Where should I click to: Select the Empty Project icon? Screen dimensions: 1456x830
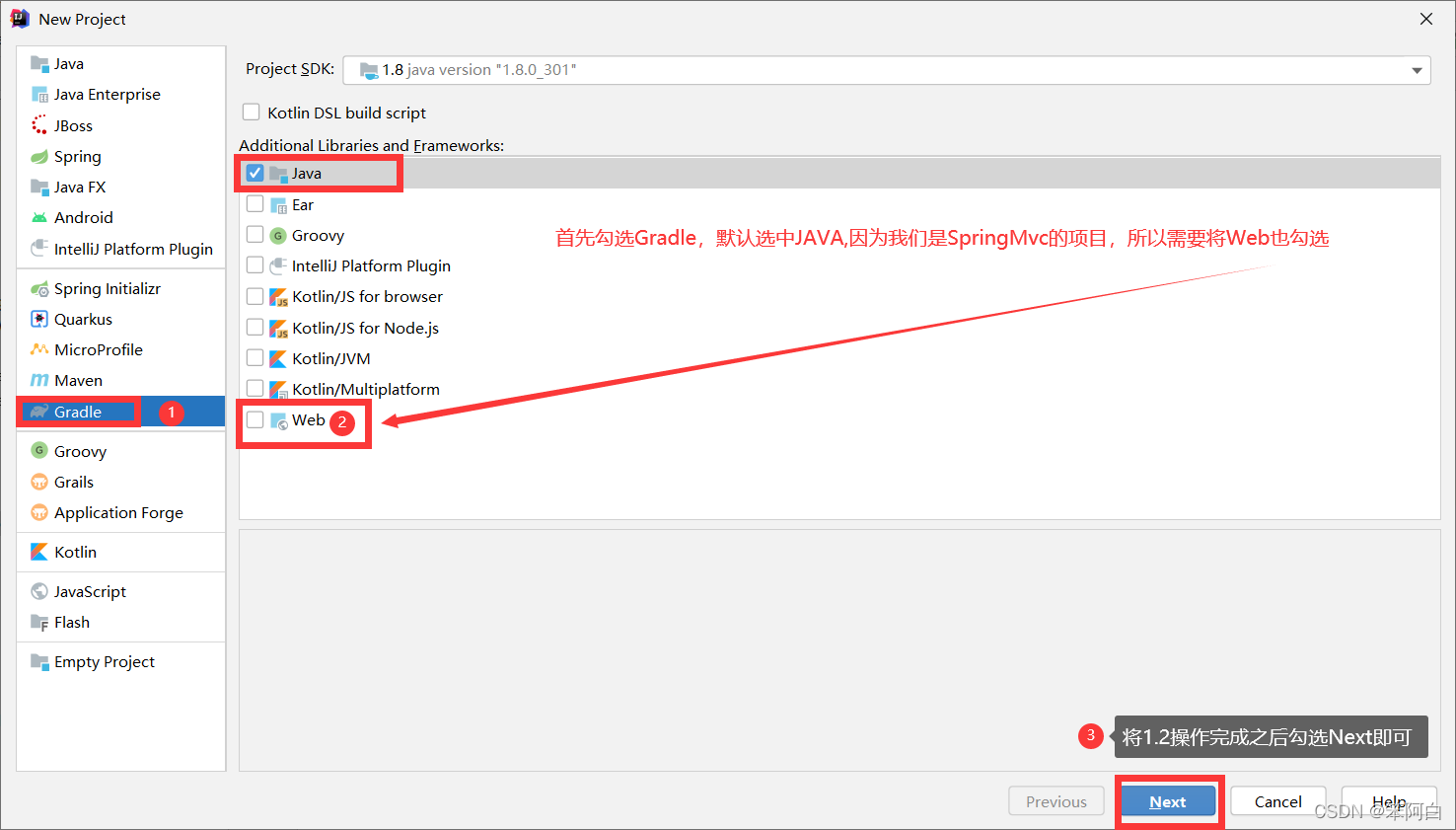pyautogui.click(x=39, y=661)
